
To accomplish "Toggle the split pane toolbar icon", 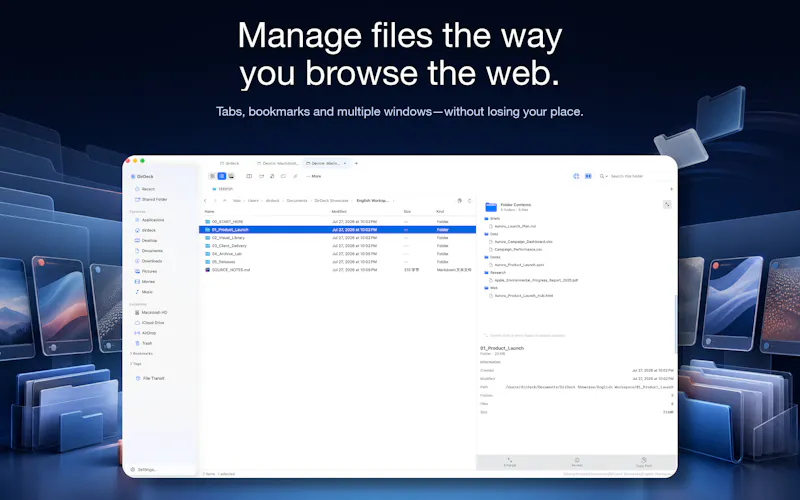I will point(249,176).
